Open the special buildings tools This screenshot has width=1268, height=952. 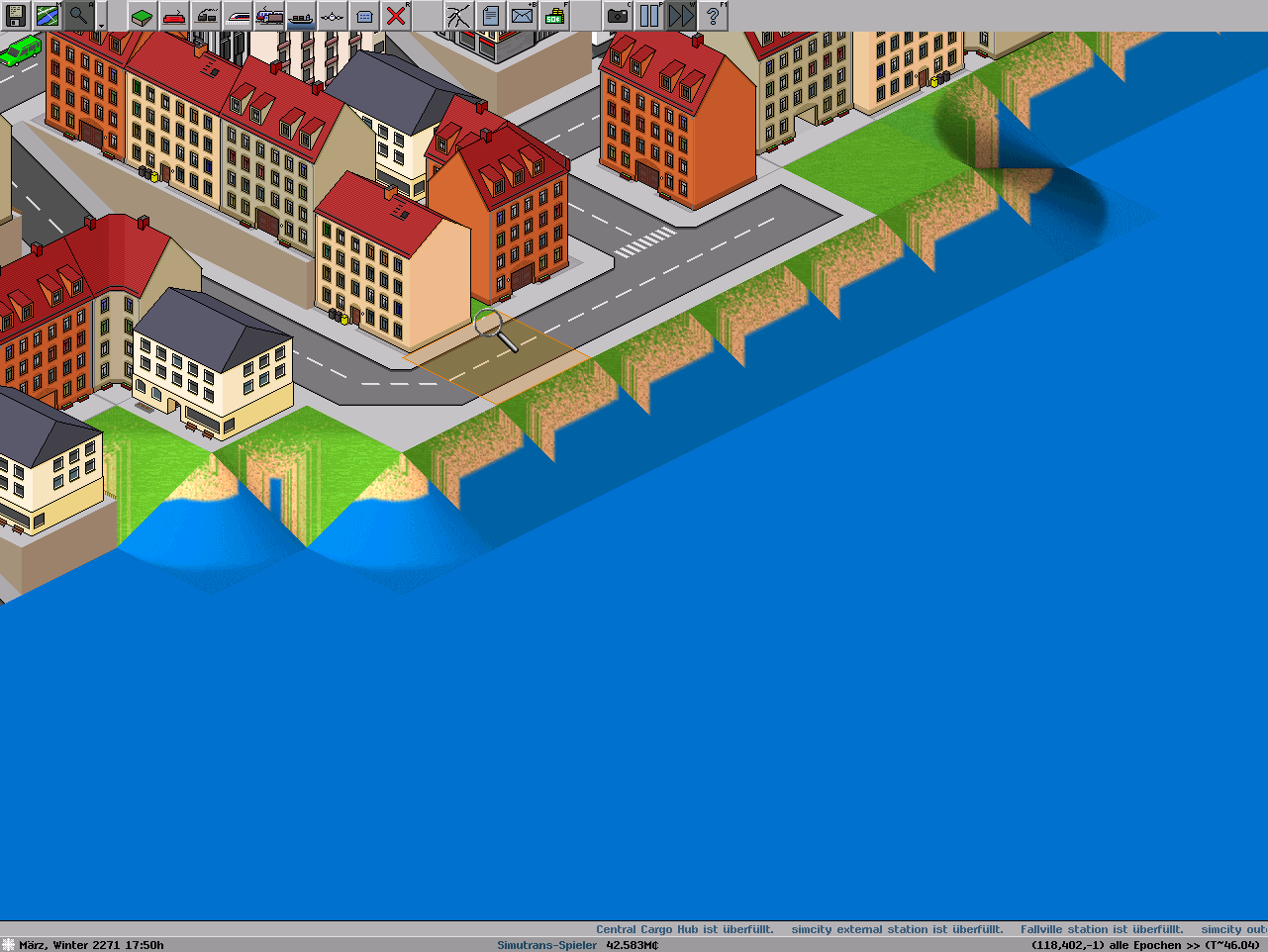click(364, 16)
